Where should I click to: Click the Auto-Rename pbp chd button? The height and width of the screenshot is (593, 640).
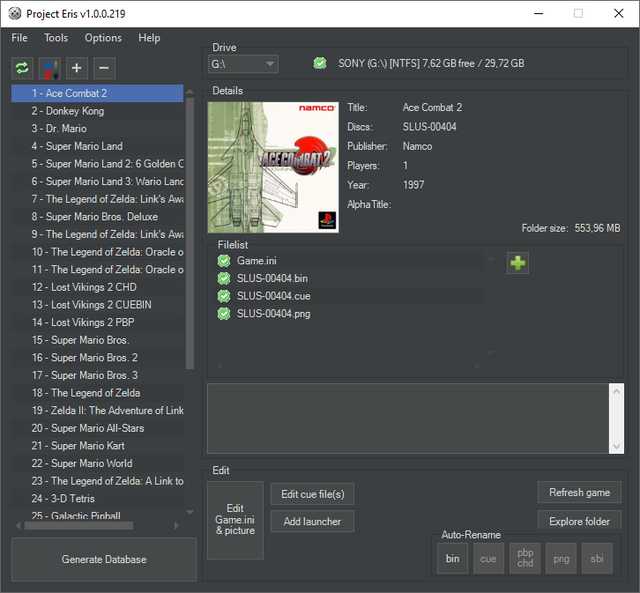(x=525, y=558)
